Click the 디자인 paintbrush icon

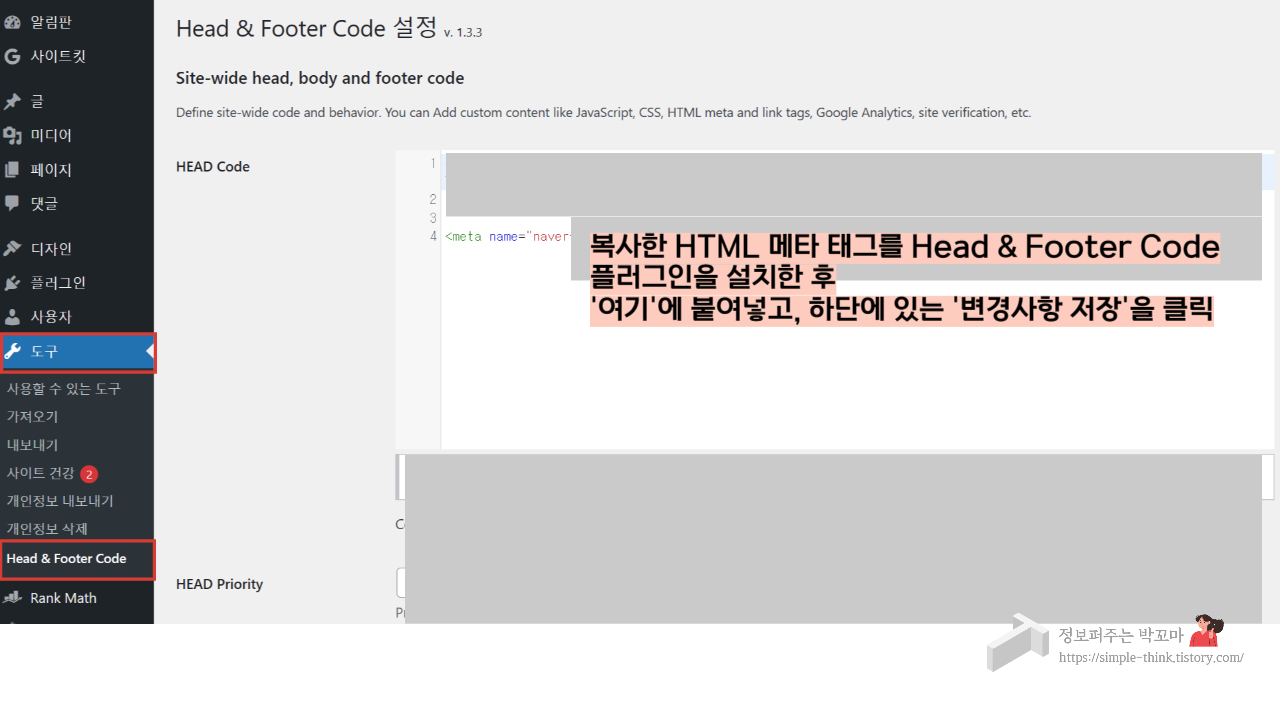12,248
